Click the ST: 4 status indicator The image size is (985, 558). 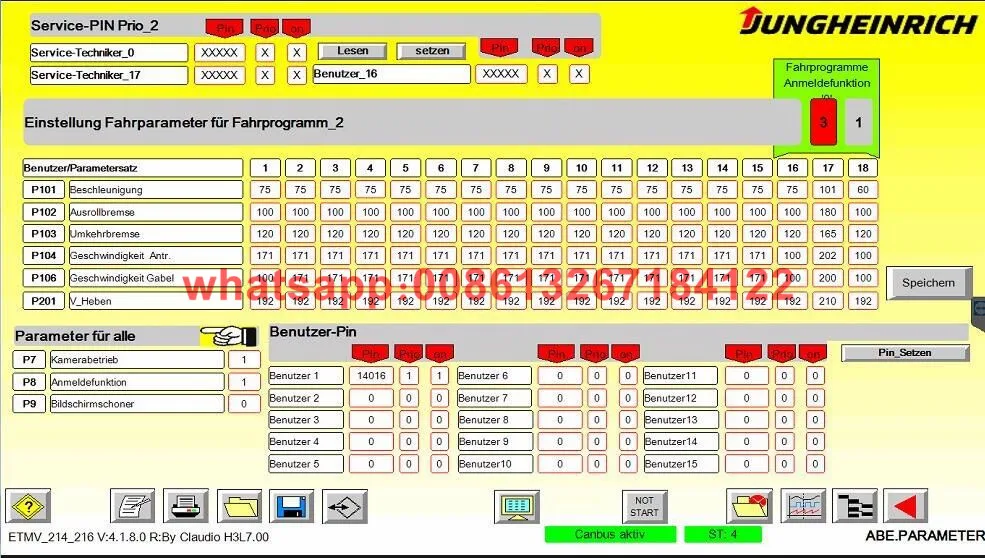pos(722,535)
